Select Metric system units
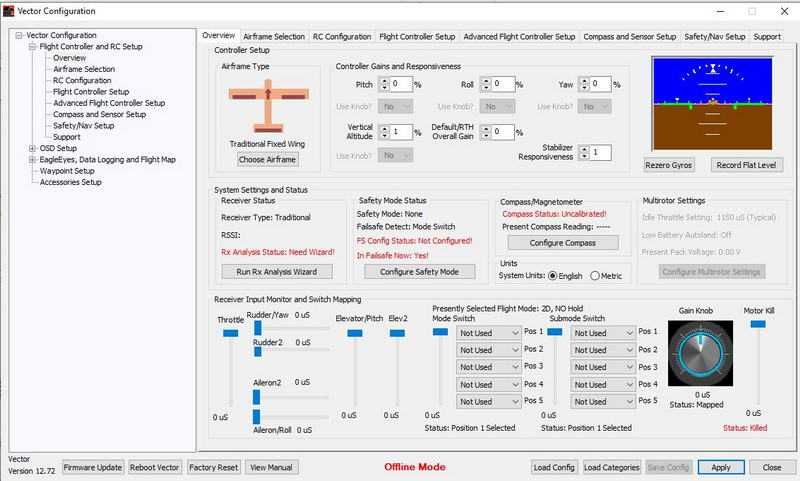 [595, 276]
